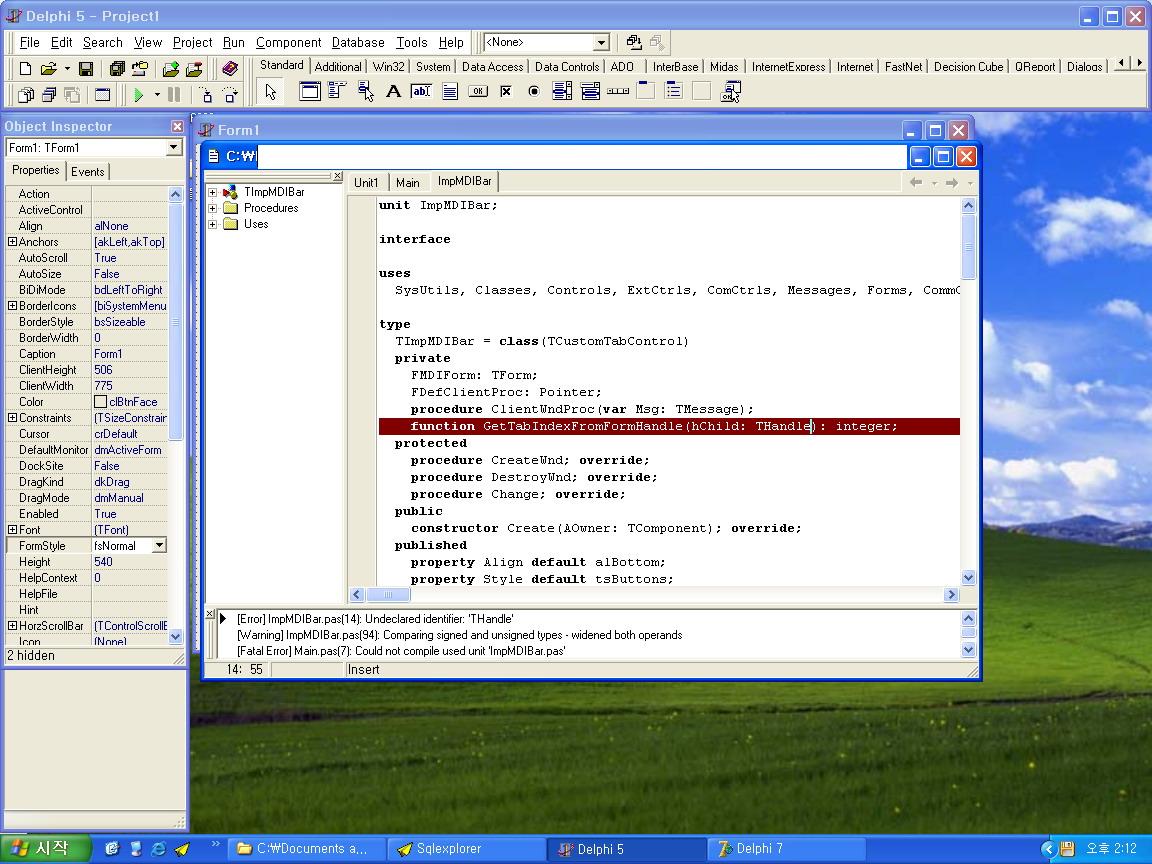Switch to the Events tab
Screen dimensions: 1152x864
[x=88, y=172]
